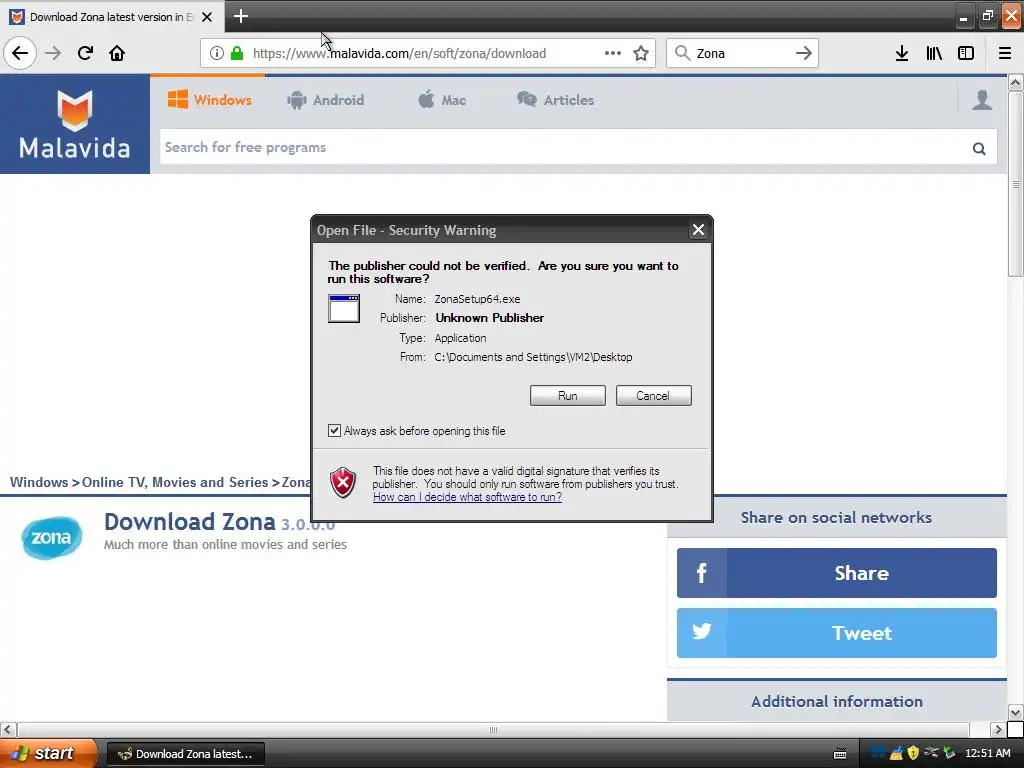Screen dimensions: 1024x768
Task: Click vertical scrollbar up arrow
Action: tap(1016, 83)
